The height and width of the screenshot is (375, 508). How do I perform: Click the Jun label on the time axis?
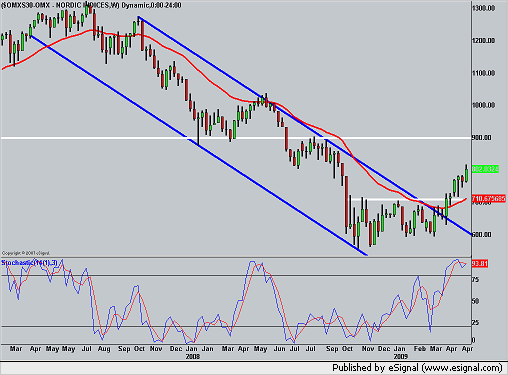[x=279, y=349]
